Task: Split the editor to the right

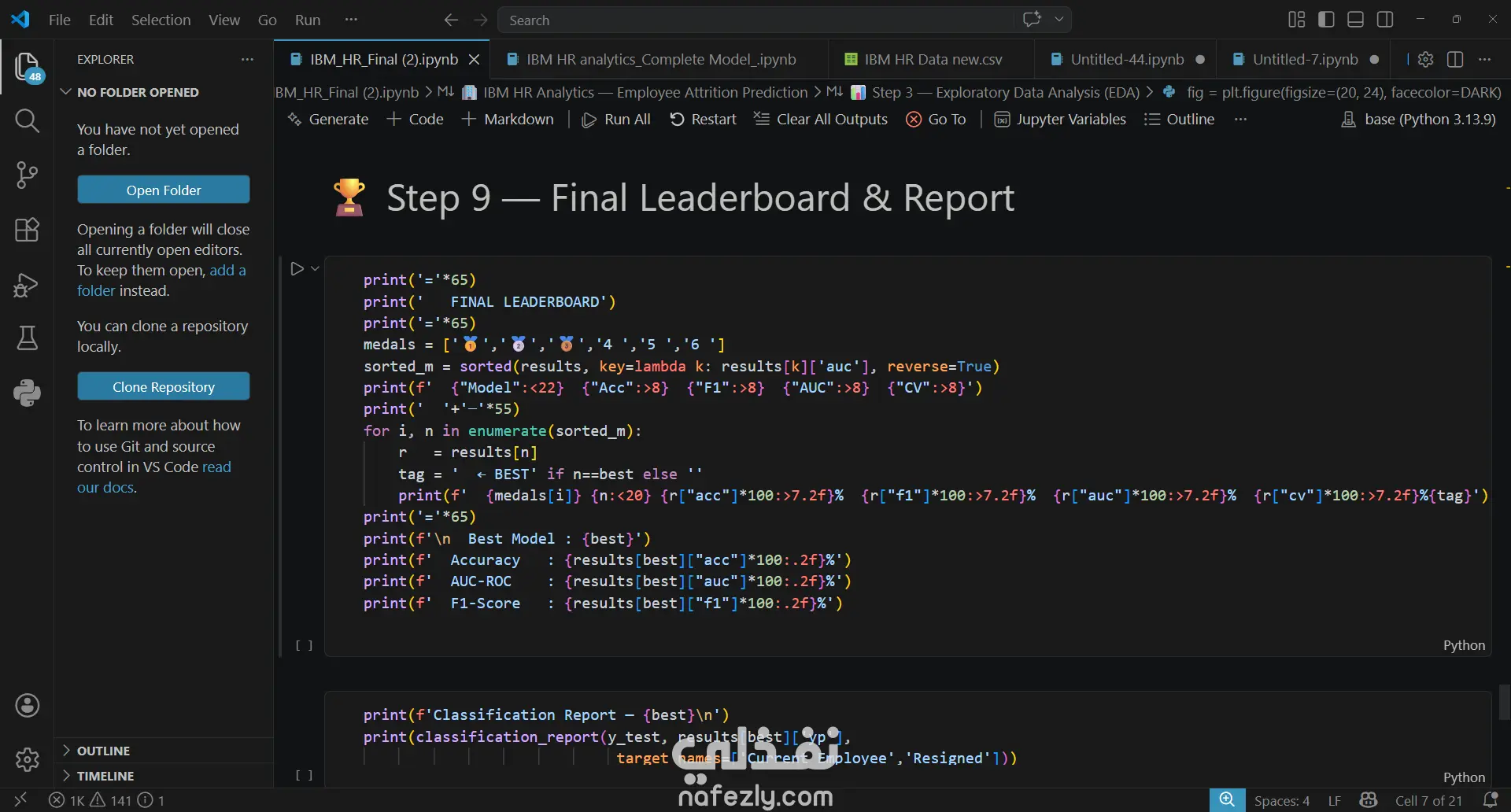Action: pos(1455,59)
